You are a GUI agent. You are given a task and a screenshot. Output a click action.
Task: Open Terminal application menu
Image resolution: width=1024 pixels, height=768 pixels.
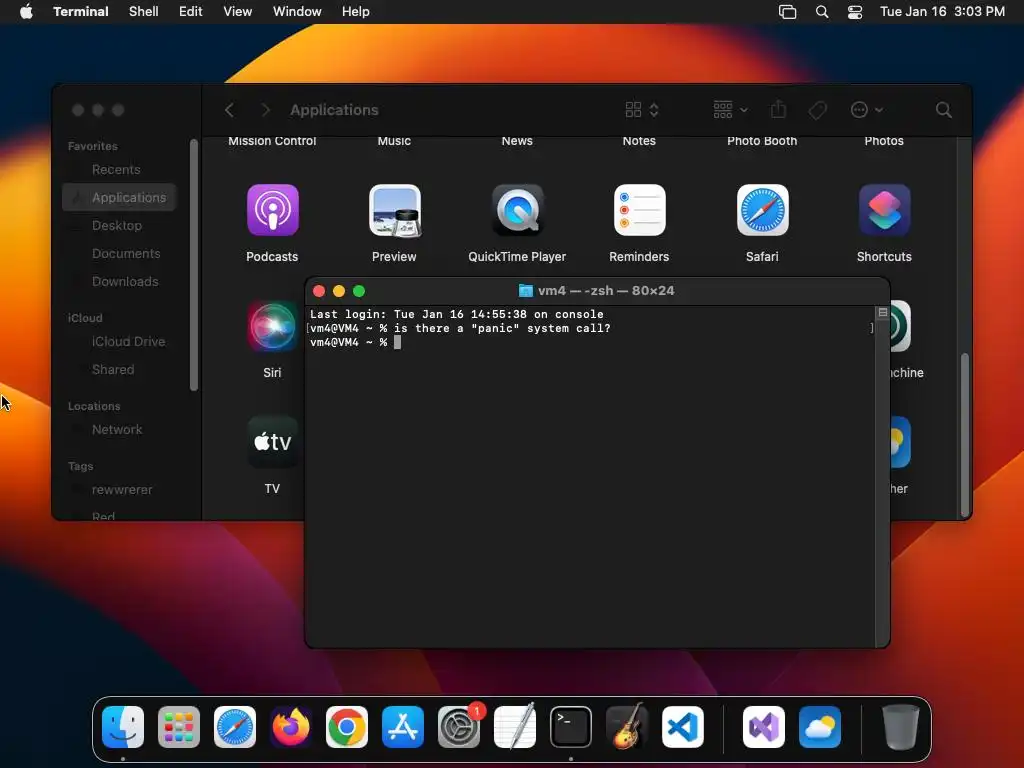click(81, 12)
